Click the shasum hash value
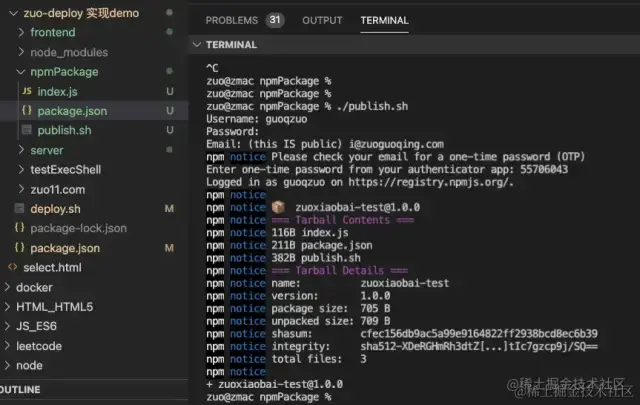This screenshot has width=640, height=405. [x=479, y=334]
